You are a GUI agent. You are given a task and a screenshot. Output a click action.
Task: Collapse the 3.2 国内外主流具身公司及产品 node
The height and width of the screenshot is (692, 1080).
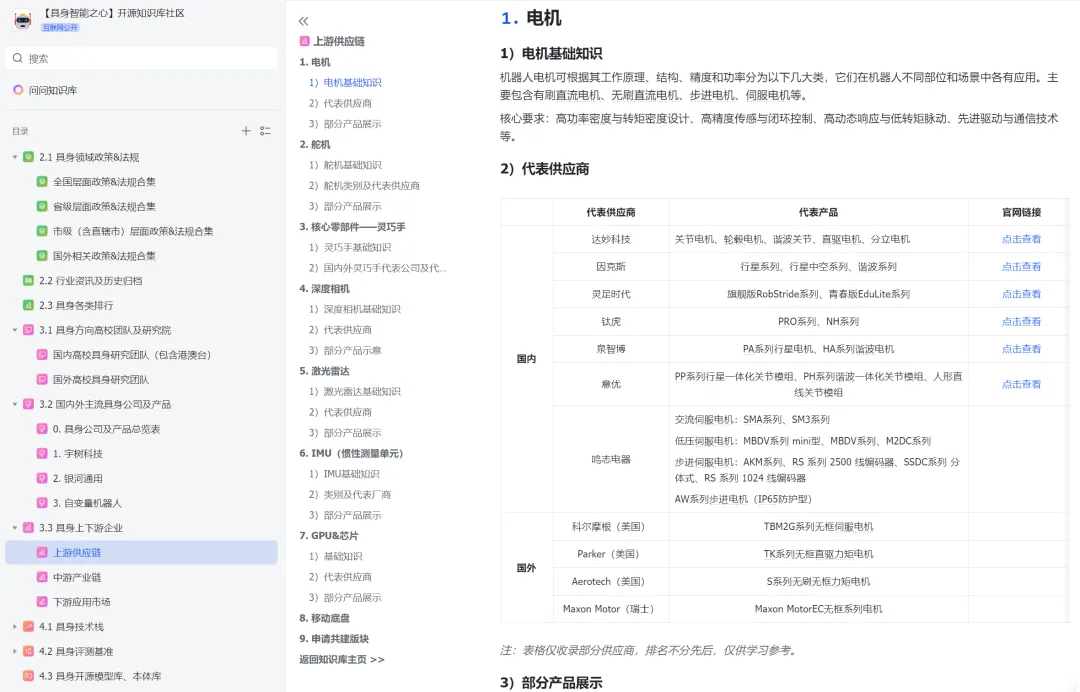pos(14,404)
